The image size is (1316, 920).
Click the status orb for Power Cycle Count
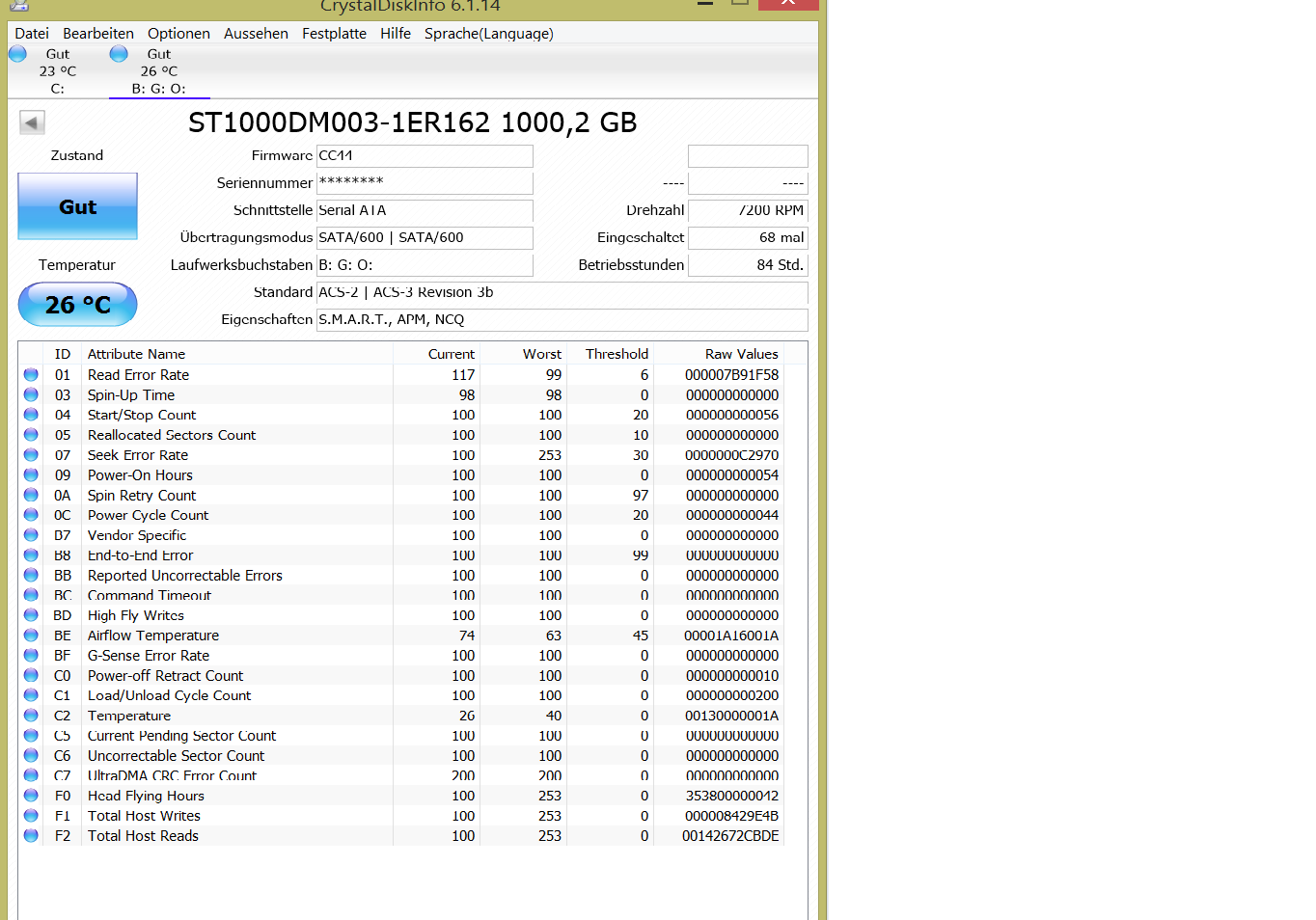tap(31, 515)
